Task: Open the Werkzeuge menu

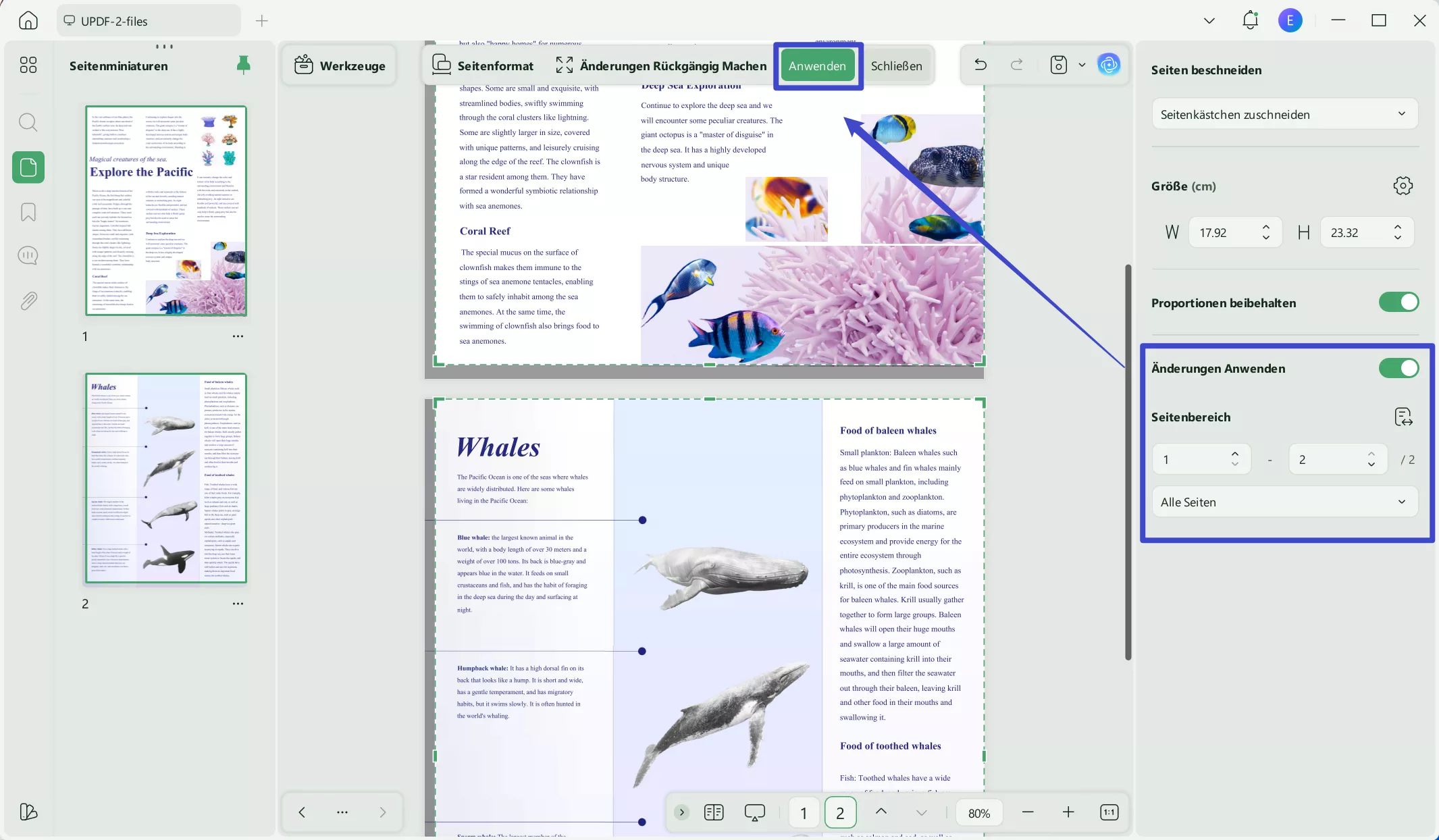Action: (x=340, y=65)
